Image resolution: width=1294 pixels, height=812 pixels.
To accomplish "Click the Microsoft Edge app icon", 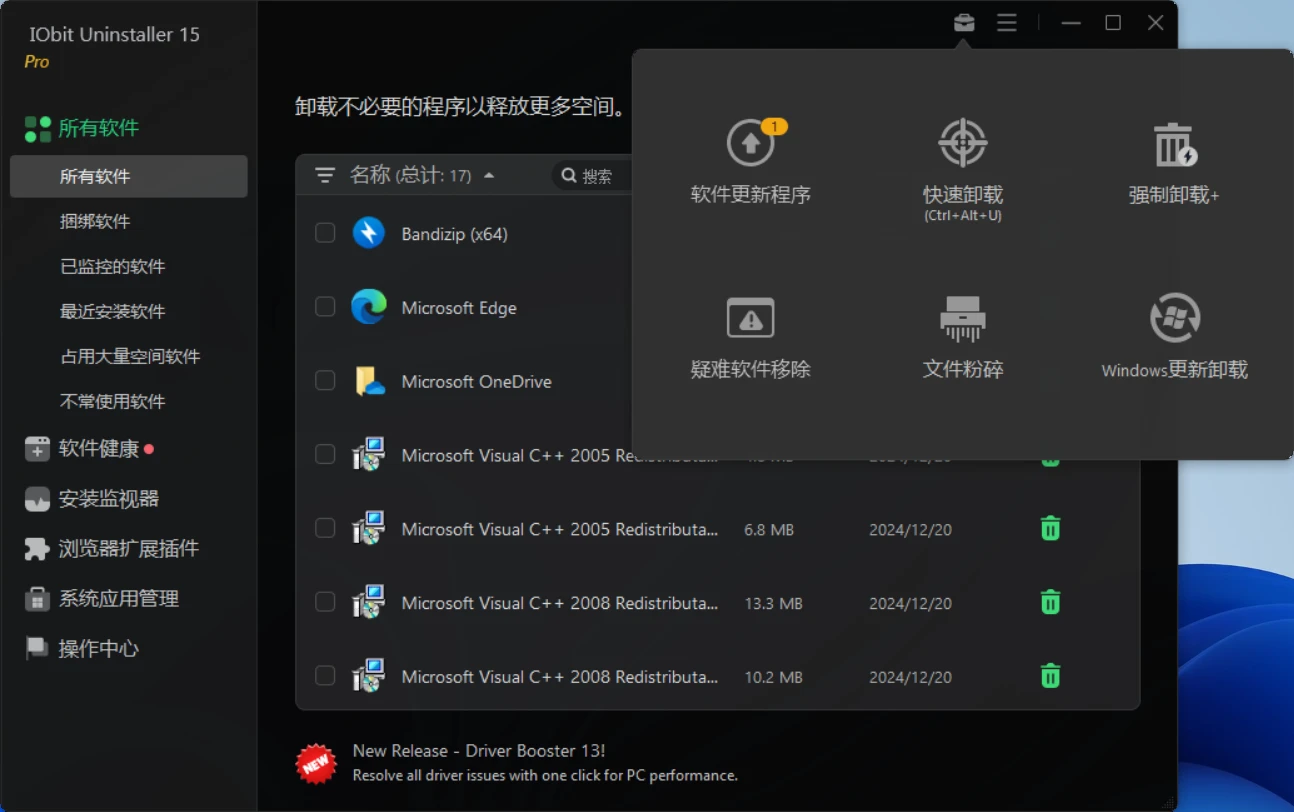I will (x=369, y=307).
